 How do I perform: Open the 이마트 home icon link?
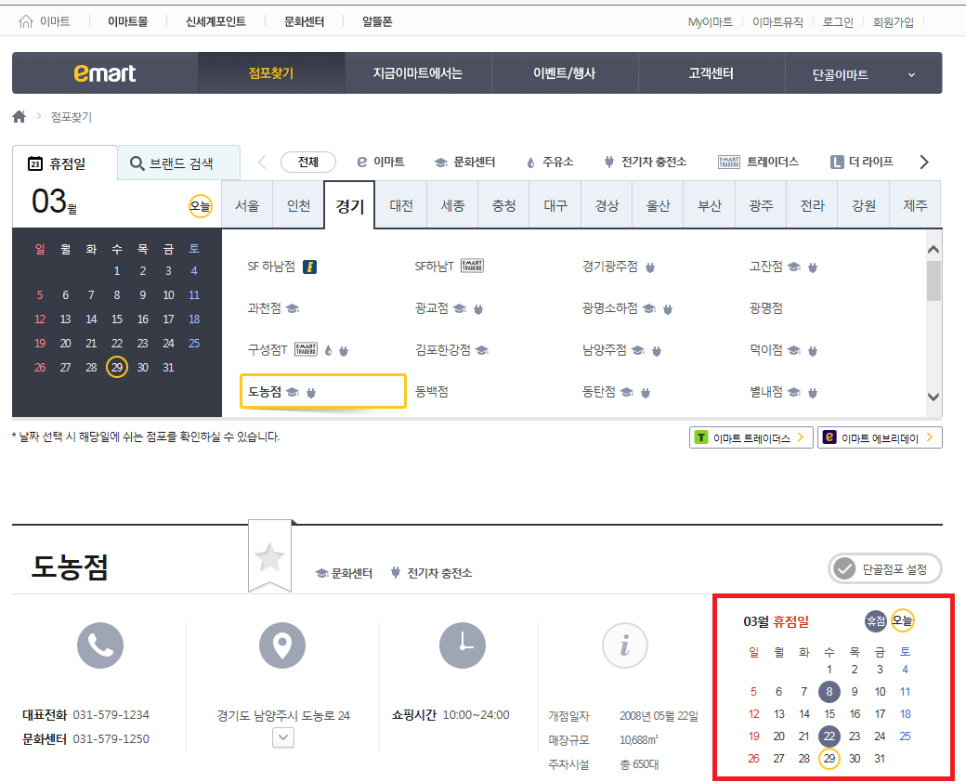[44, 22]
